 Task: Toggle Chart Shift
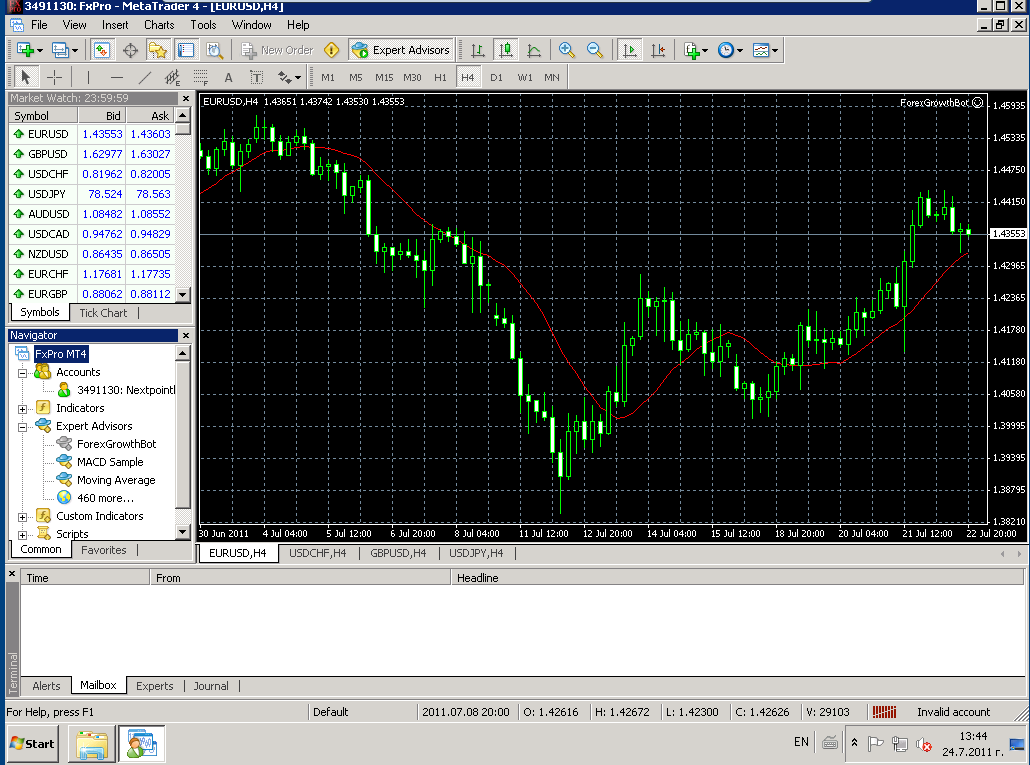pos(658,50)
